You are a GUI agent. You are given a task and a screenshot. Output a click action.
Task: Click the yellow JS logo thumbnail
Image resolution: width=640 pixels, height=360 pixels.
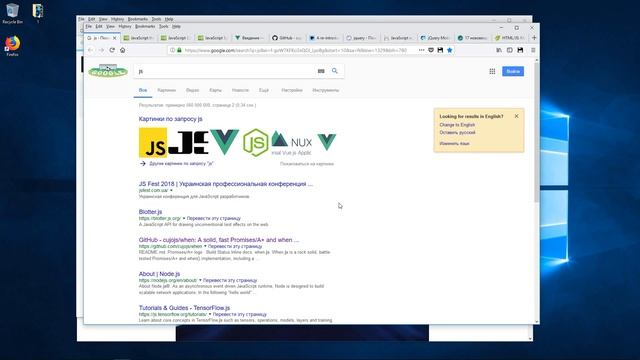pos(153,142)
